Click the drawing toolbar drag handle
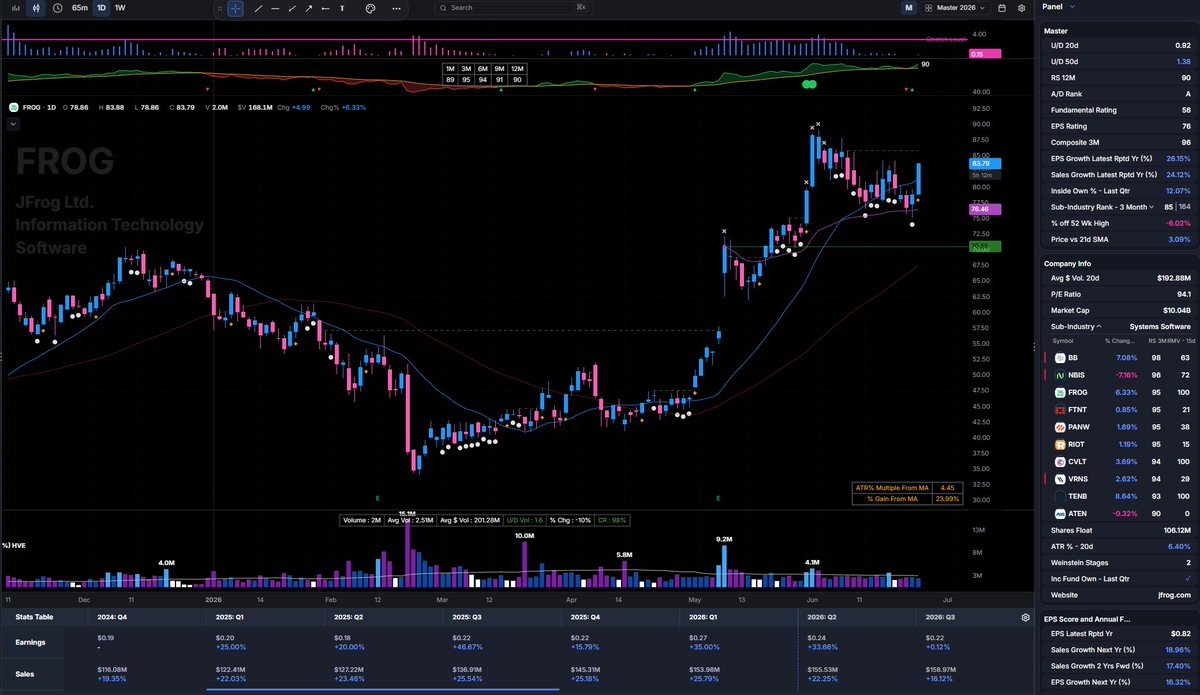 coord(220,8)
